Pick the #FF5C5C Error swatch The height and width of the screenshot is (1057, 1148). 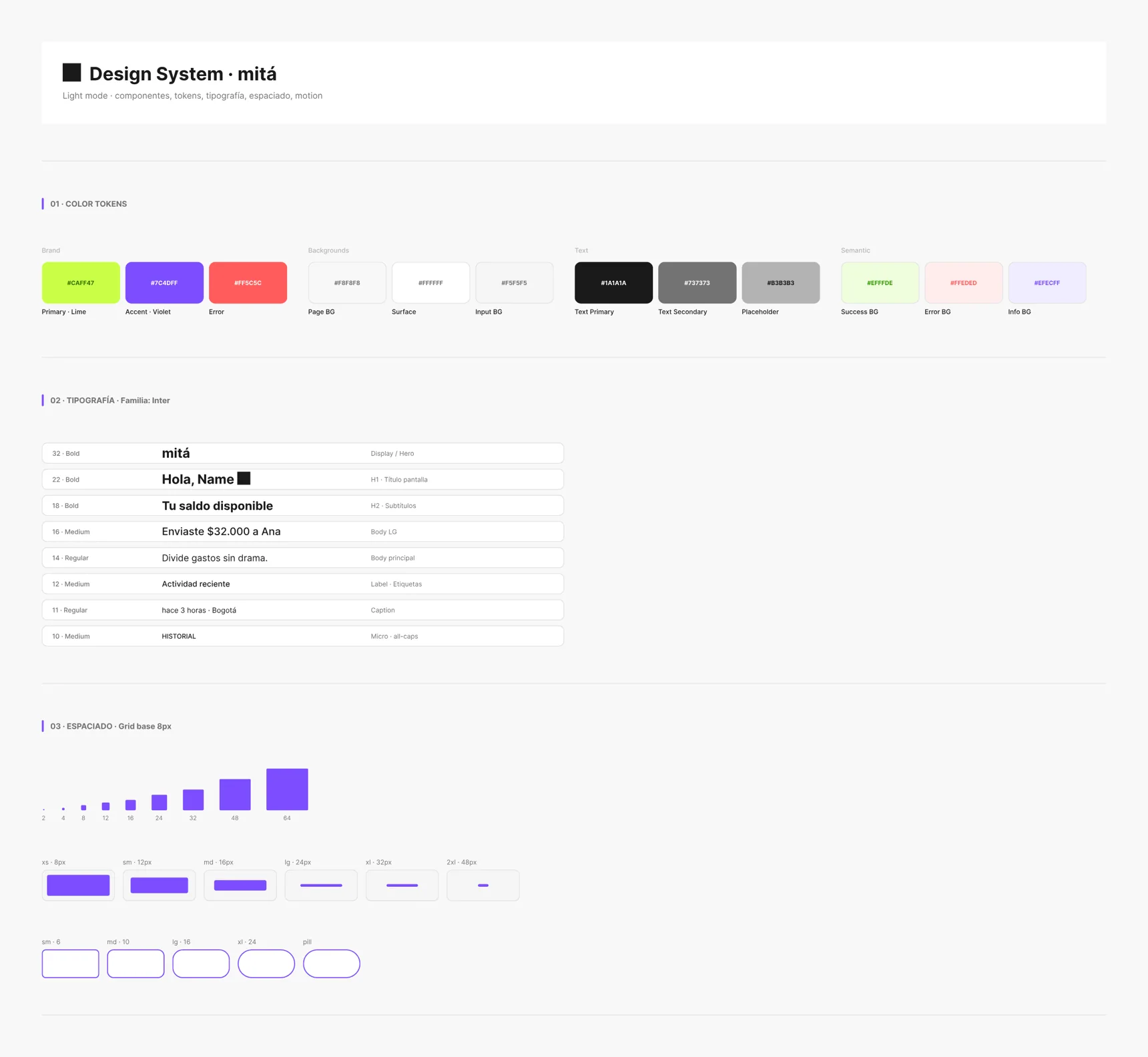248,283
